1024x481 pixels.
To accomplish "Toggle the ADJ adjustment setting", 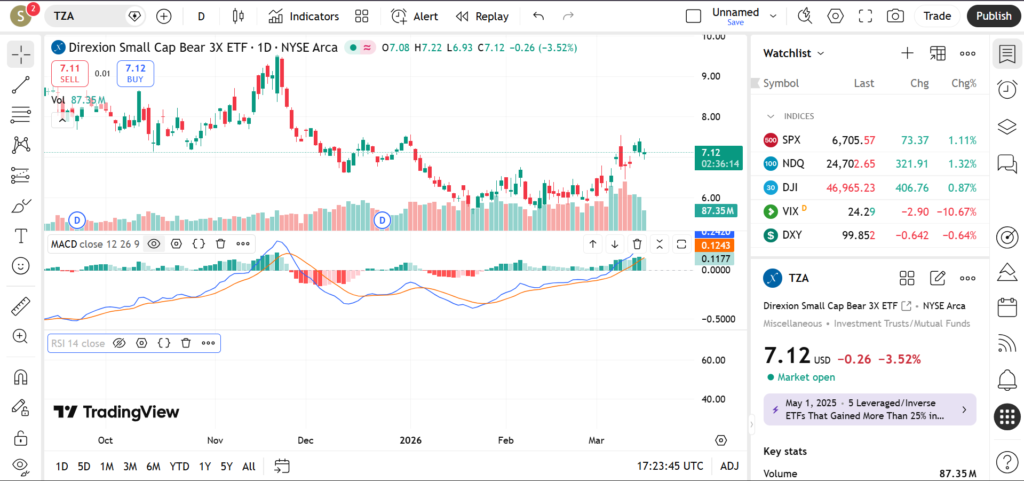I will tap(729, 466).
